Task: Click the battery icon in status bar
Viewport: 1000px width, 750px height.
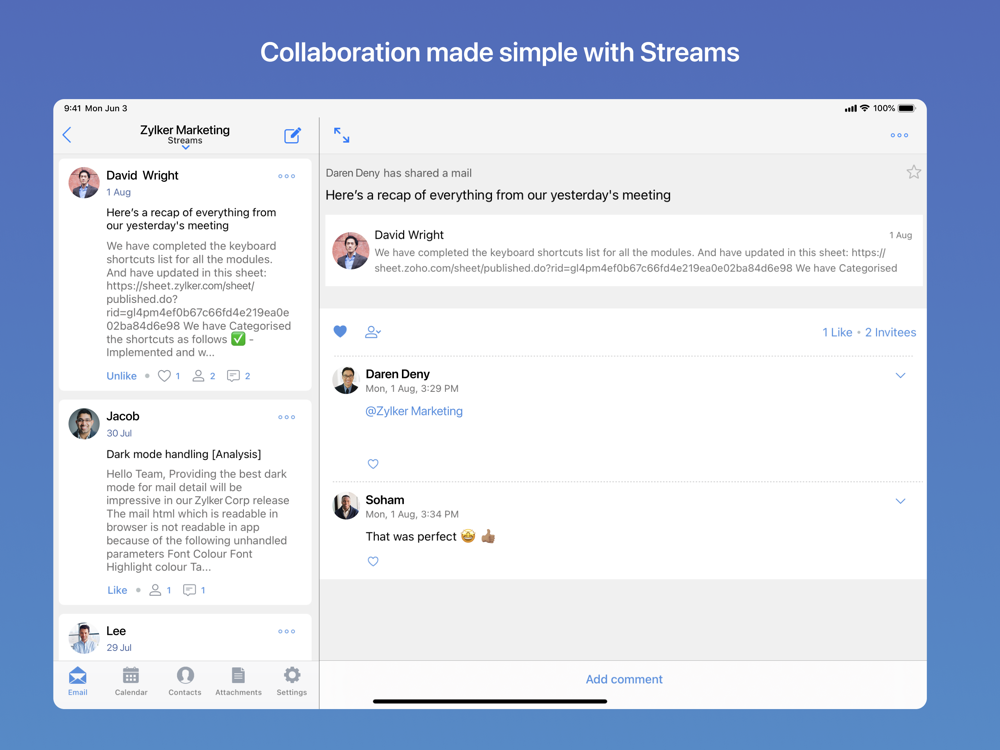Action: click(906, 108)
